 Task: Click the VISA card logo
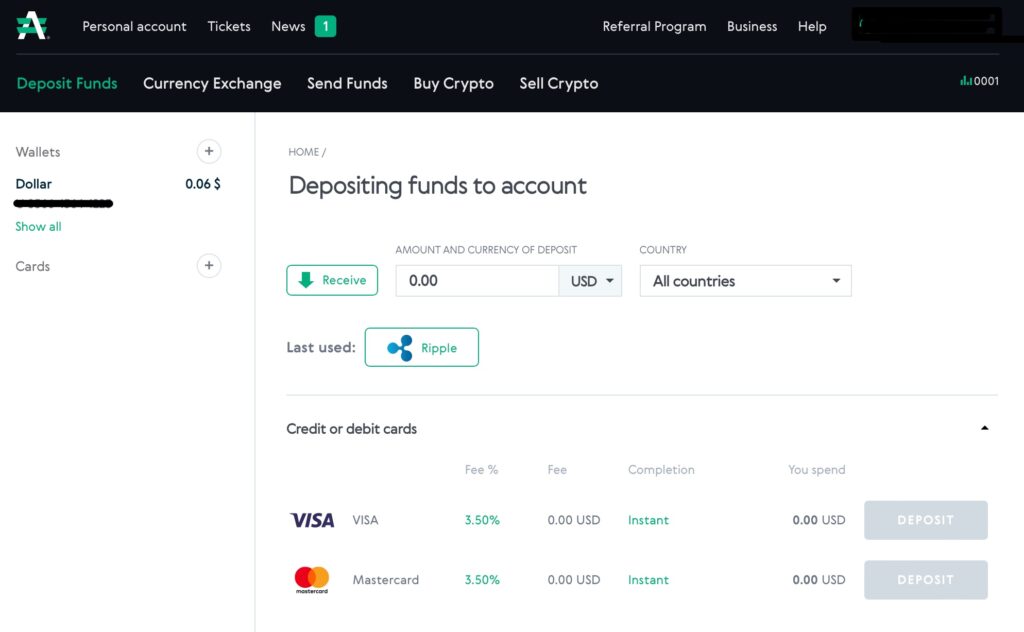click(x=312, y=520)
